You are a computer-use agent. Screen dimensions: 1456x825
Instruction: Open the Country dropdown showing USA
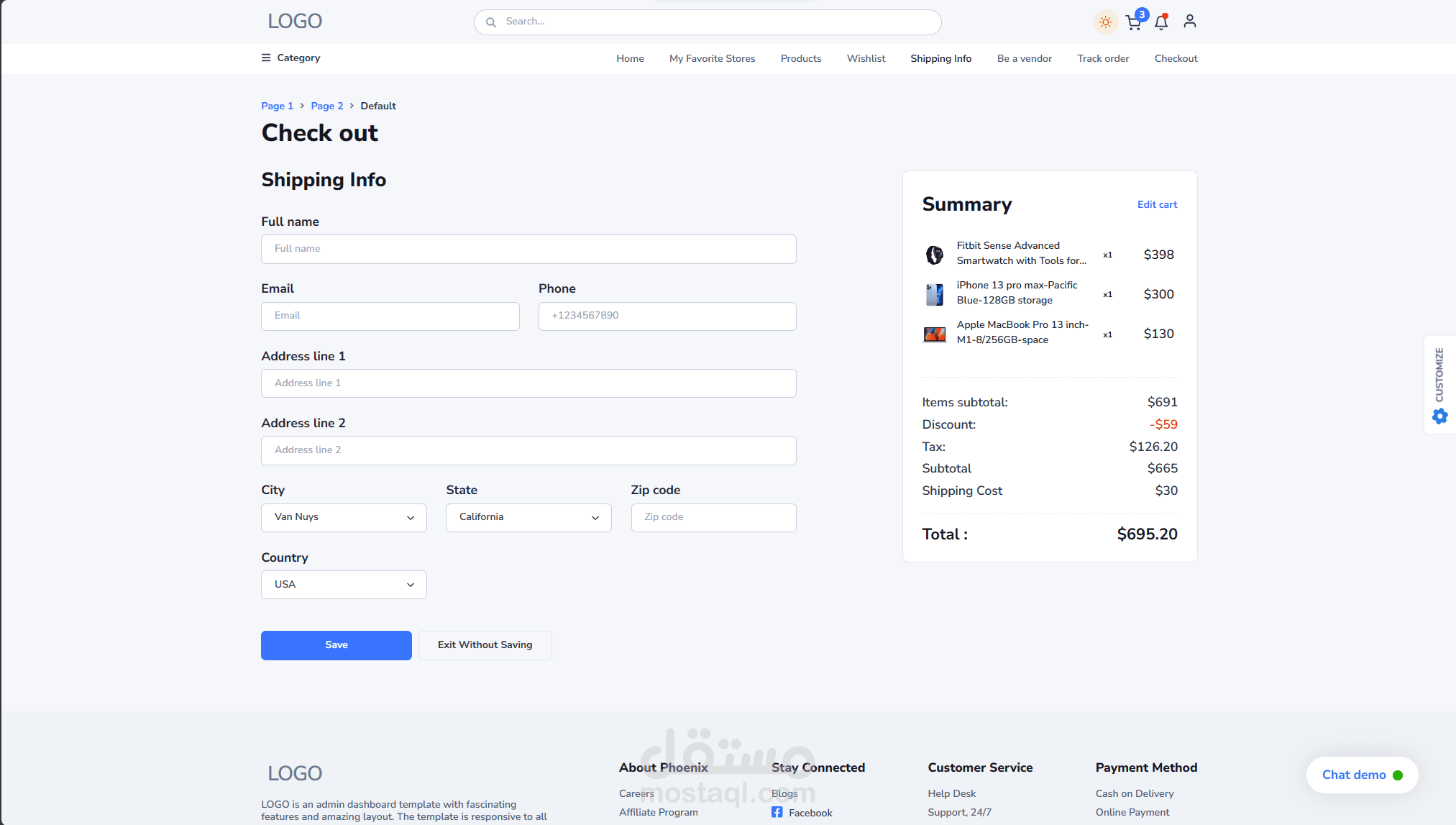[344, 585]
